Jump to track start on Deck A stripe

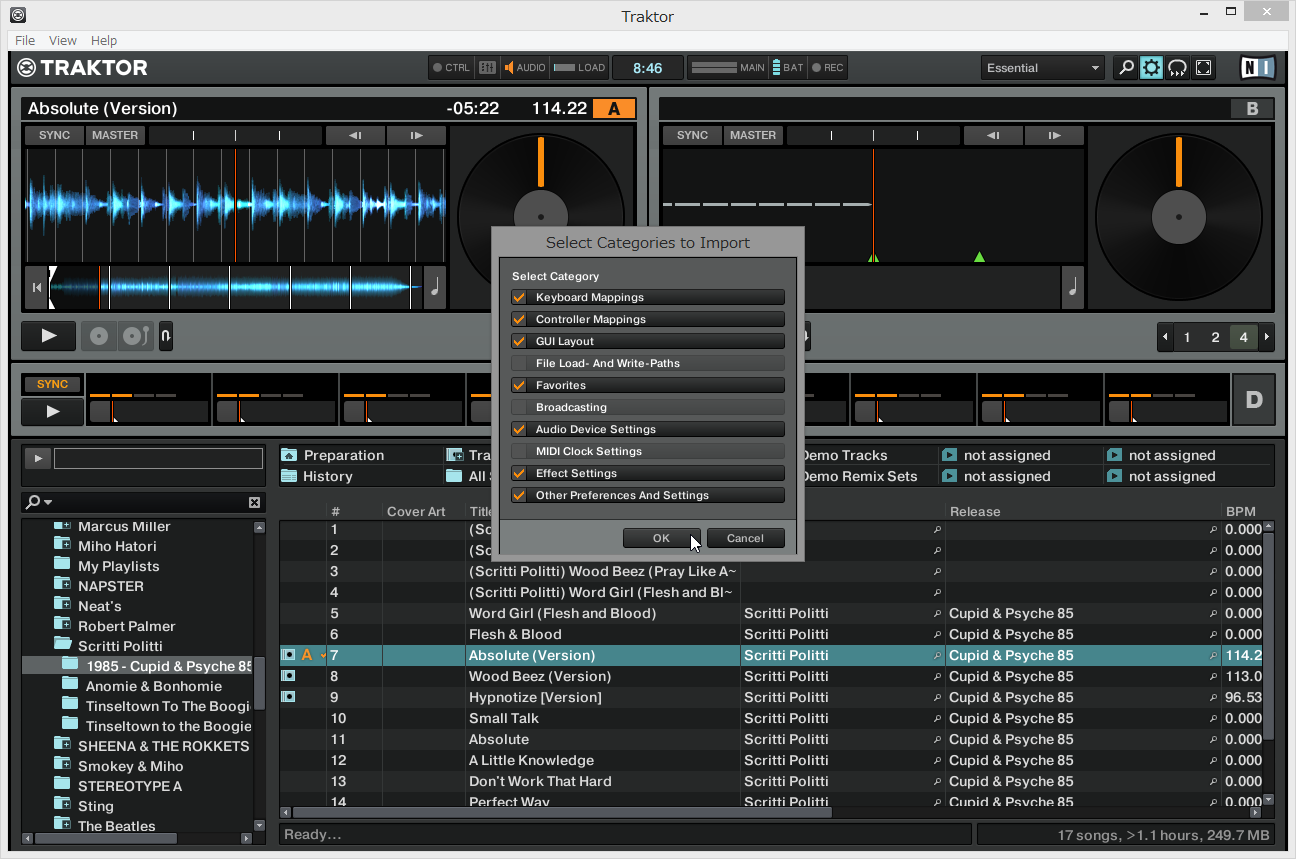click(x=37, y=288)
